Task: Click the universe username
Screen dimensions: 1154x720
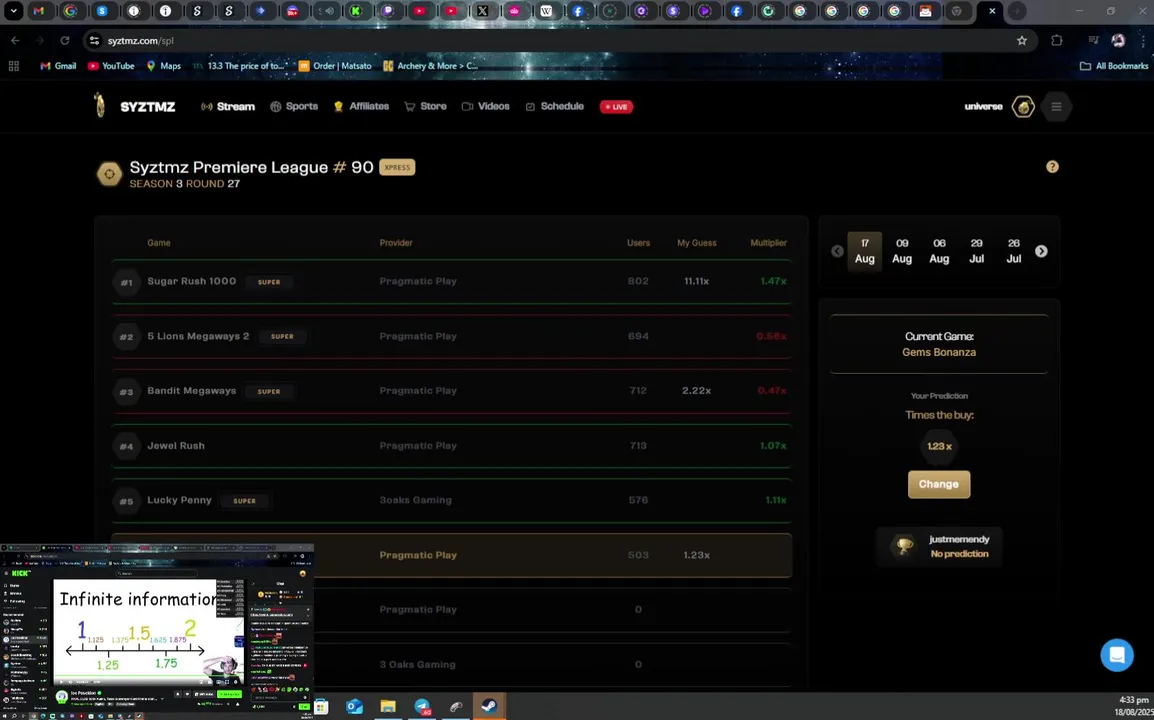Action: [x=983, y=107]
